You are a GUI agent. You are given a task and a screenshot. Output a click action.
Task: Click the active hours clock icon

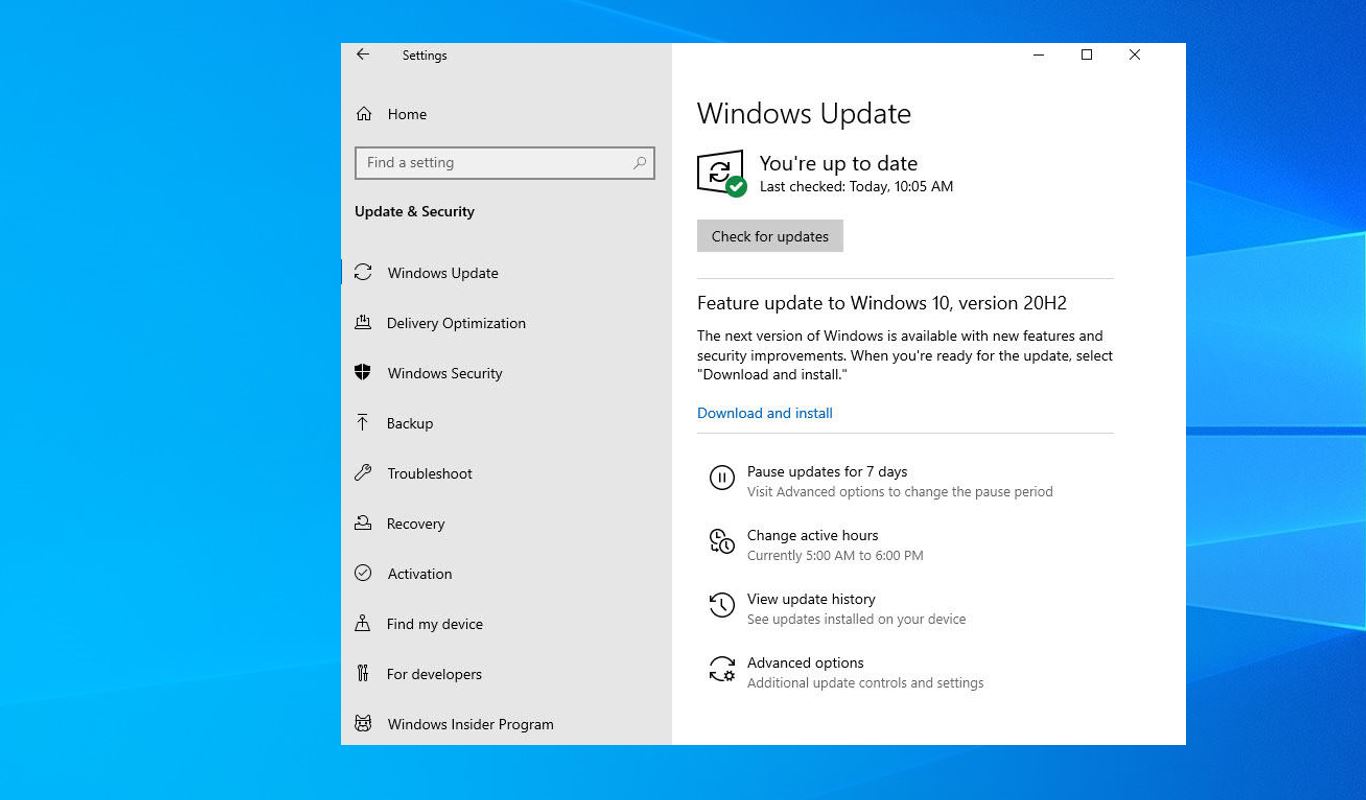[x=722, y=542]
